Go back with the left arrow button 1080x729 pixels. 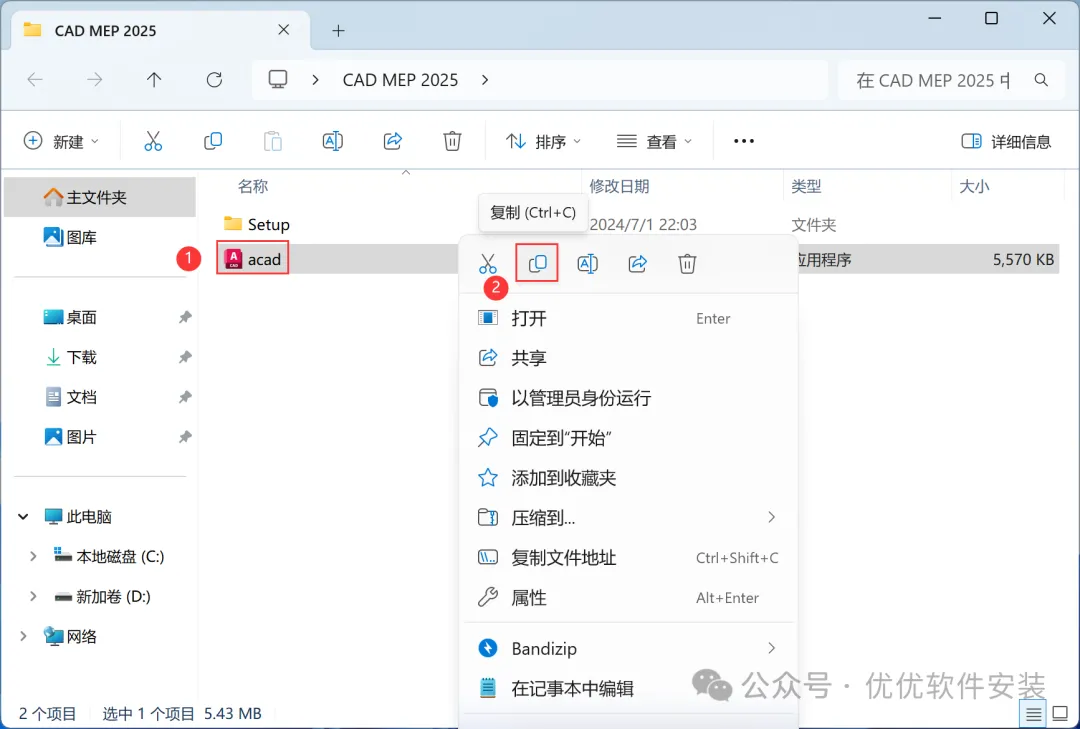35,80
